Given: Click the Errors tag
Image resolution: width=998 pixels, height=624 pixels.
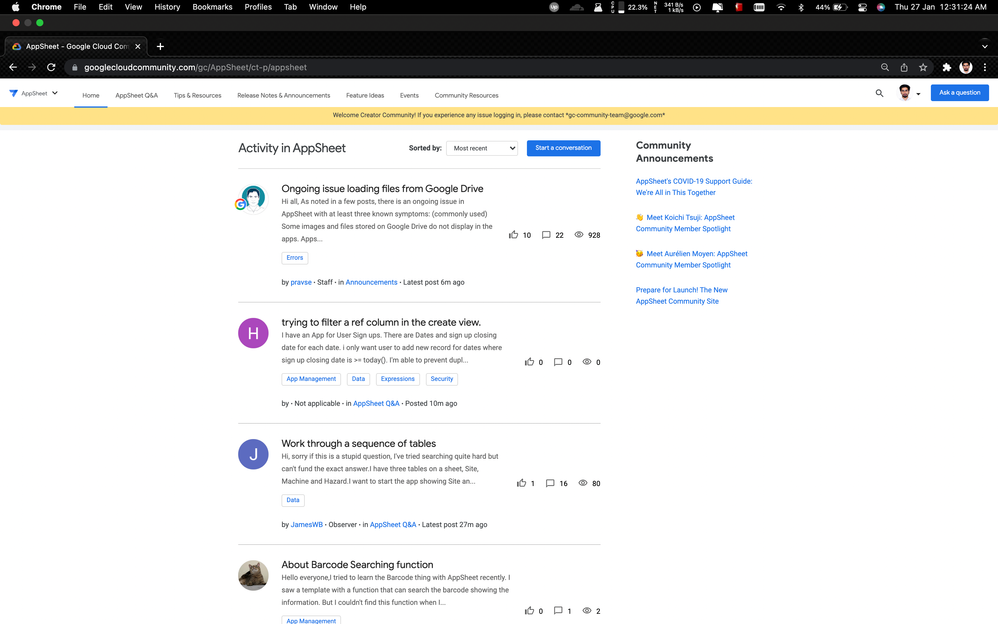Looking at the screenshot, I should 295,258.
